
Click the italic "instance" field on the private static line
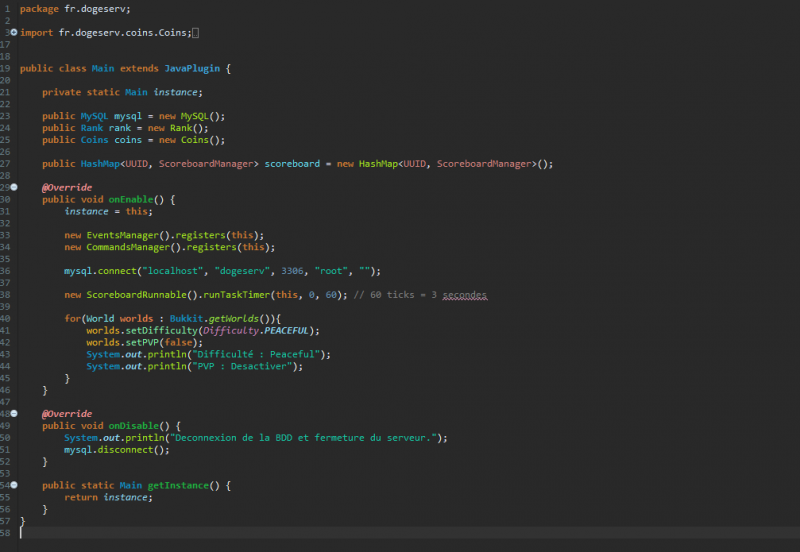(x=175, y=92)
